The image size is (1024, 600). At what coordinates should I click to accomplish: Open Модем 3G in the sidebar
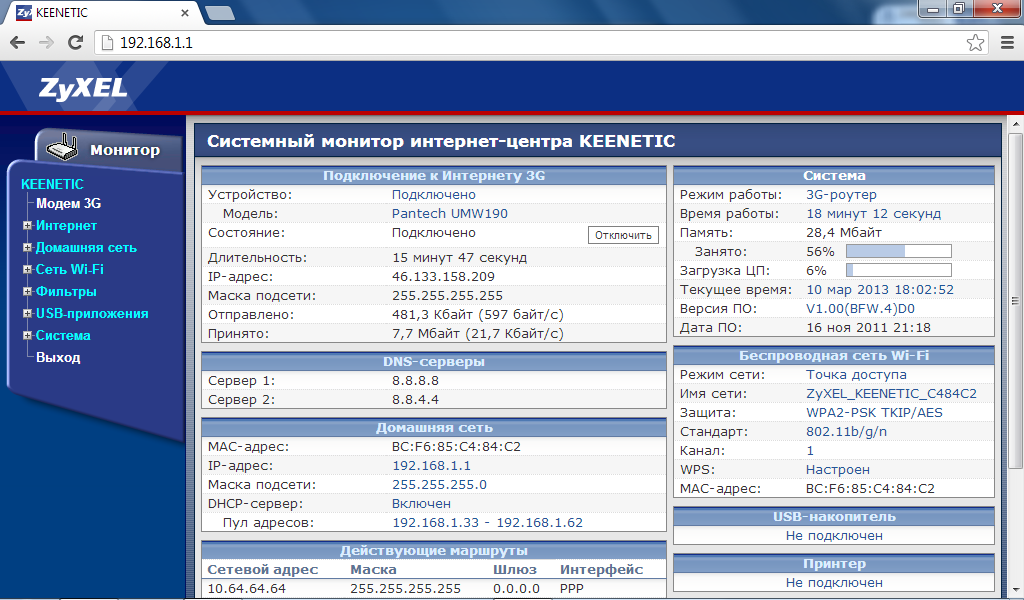coord(69,204)
